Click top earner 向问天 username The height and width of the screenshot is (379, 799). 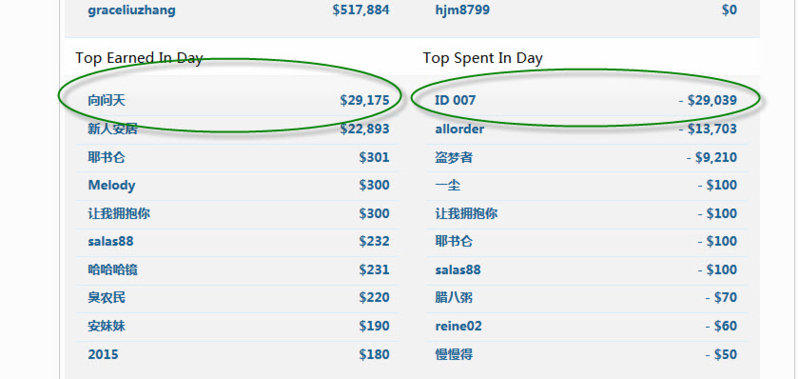106,100
